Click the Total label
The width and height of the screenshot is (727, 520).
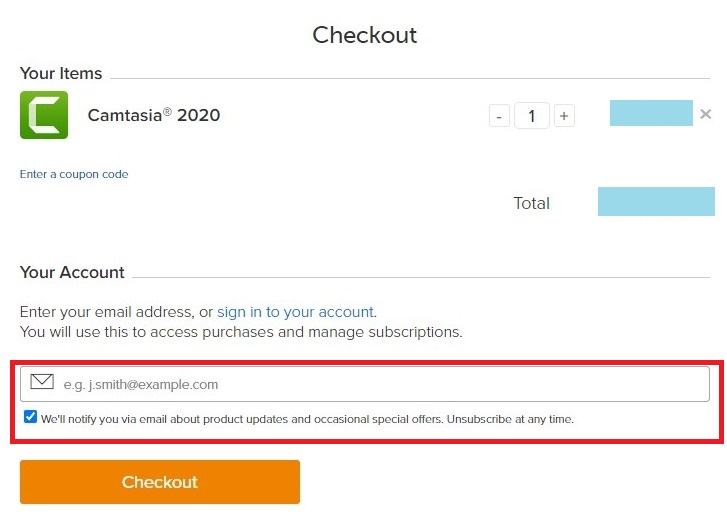click(x=531, y=203)
